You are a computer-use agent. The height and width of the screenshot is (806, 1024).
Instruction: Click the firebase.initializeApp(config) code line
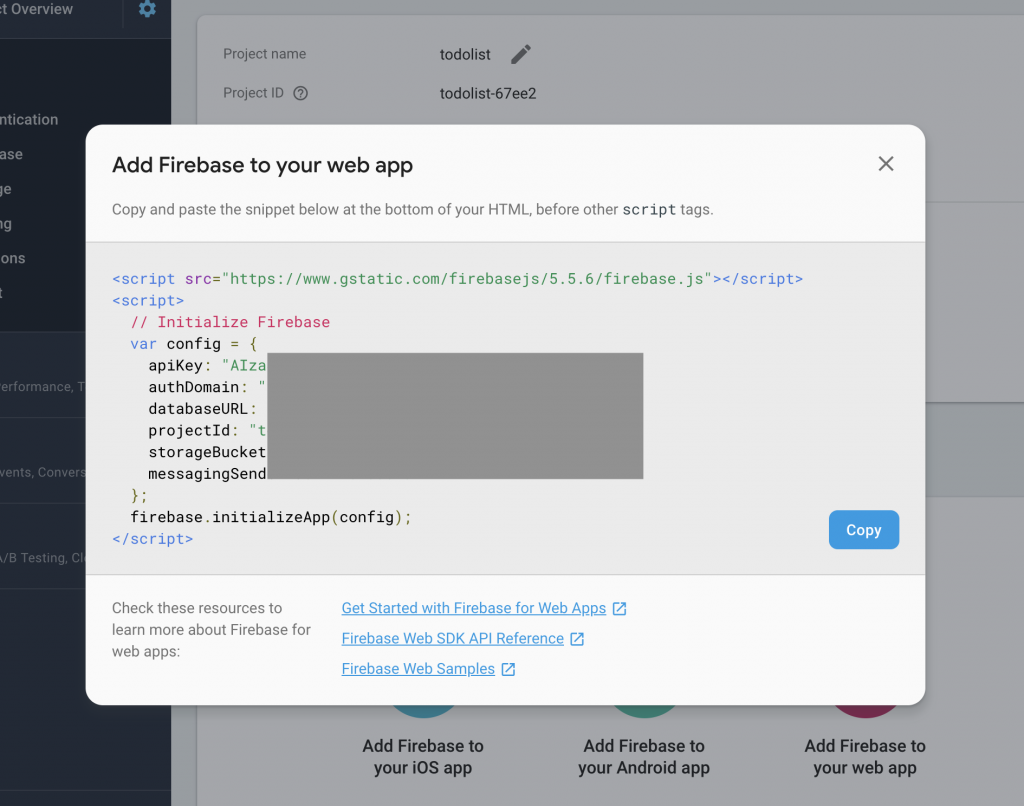[271, 517]
